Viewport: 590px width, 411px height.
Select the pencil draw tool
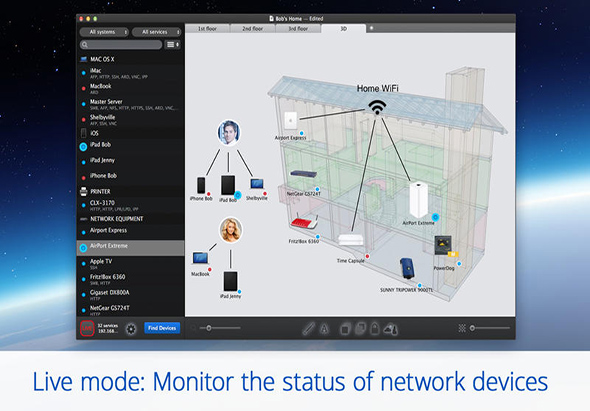pyautogui.click(x=309, y=329)
